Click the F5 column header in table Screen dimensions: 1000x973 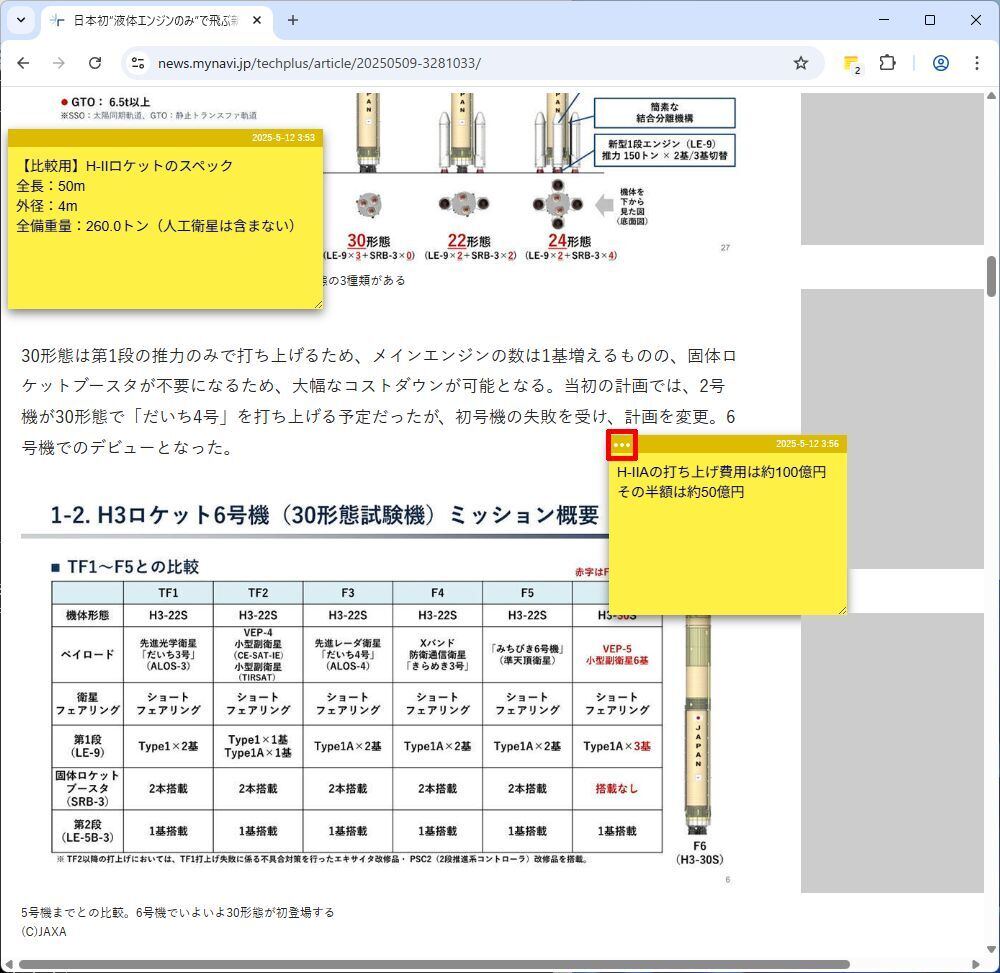(x=527, y=593)
